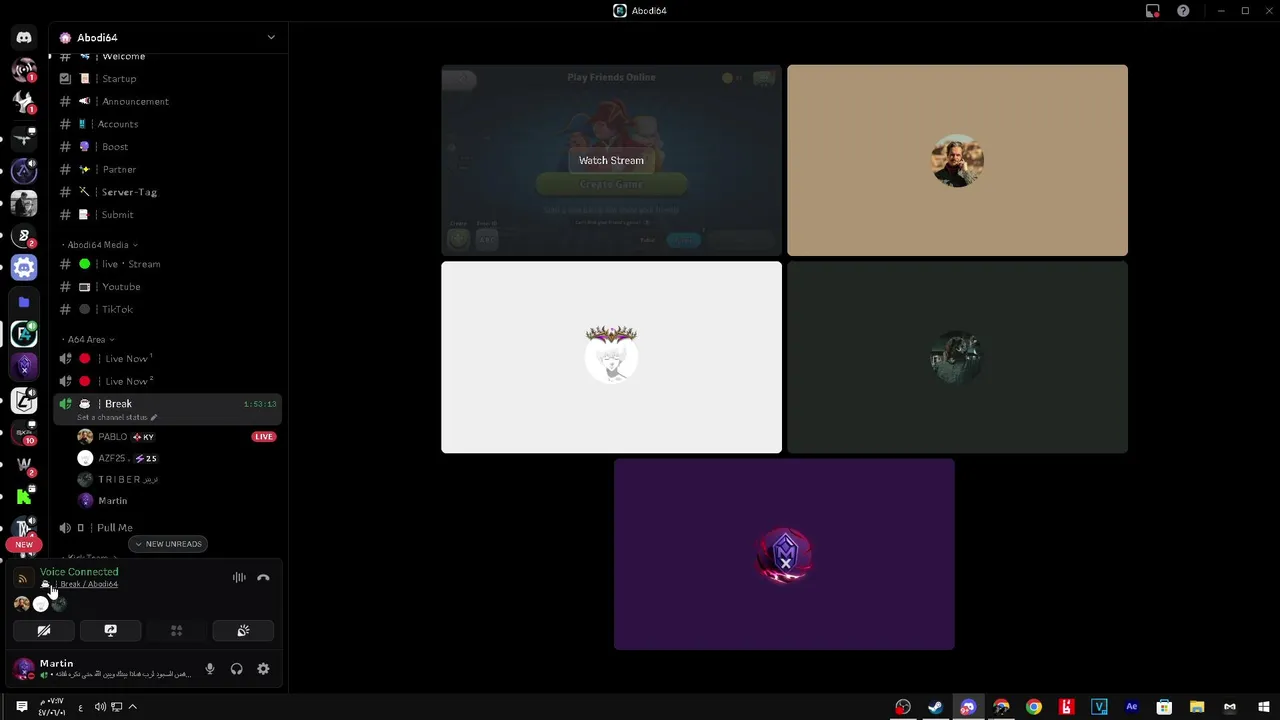This screenshot has width=1280, height=720.
Task: Open the Youtube channel
Action: point(167,287)
